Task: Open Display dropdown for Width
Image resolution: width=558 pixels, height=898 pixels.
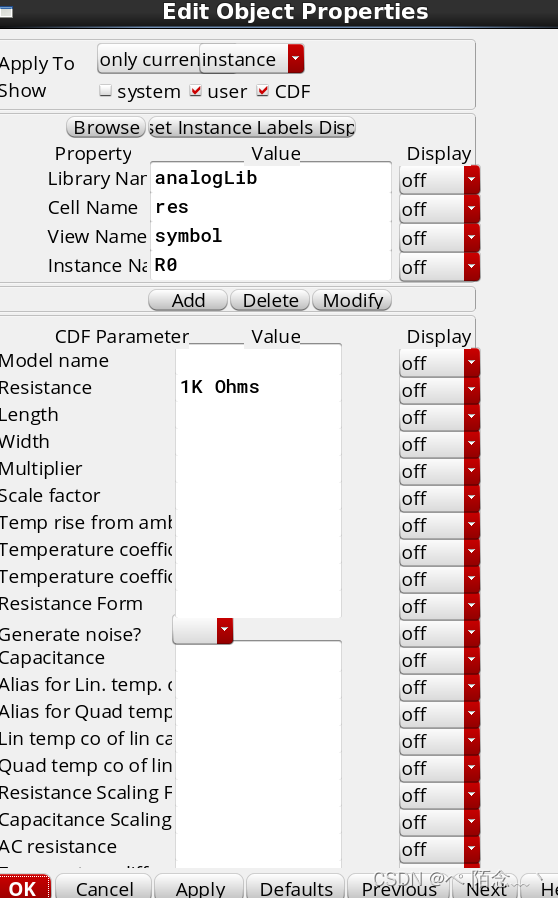Action: pos(439,444)
